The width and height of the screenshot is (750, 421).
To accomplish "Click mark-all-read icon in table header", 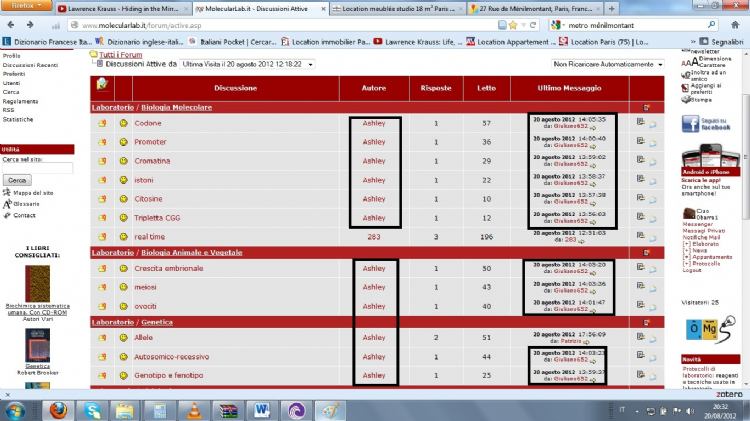I will pyautogui.click(x=102, y=84).
